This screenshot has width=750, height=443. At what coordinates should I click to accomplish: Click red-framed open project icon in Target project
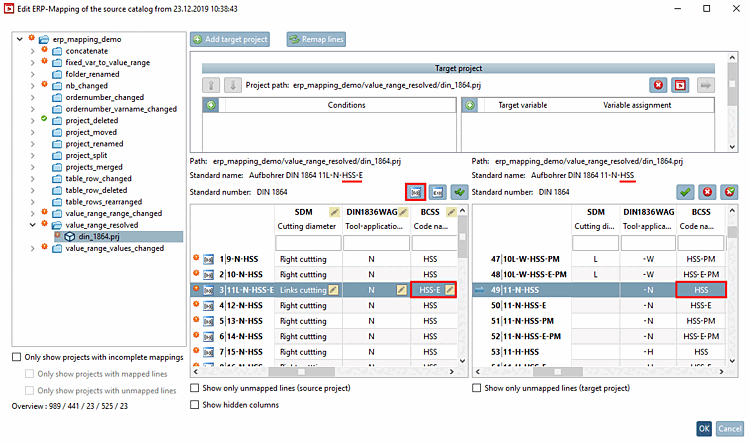tap(680, 85)
